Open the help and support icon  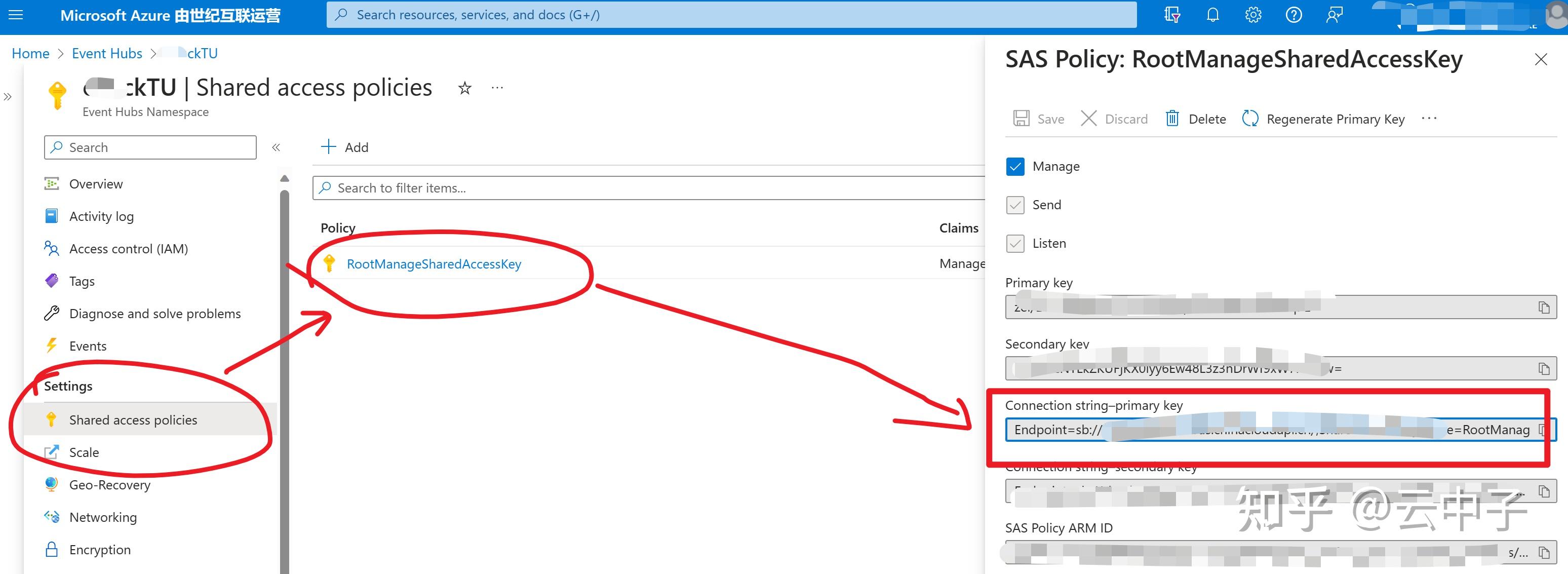coord(1294,15)
